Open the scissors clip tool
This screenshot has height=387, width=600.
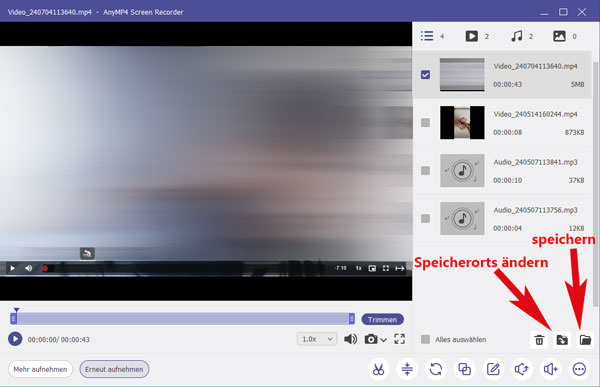pos(378,369)
